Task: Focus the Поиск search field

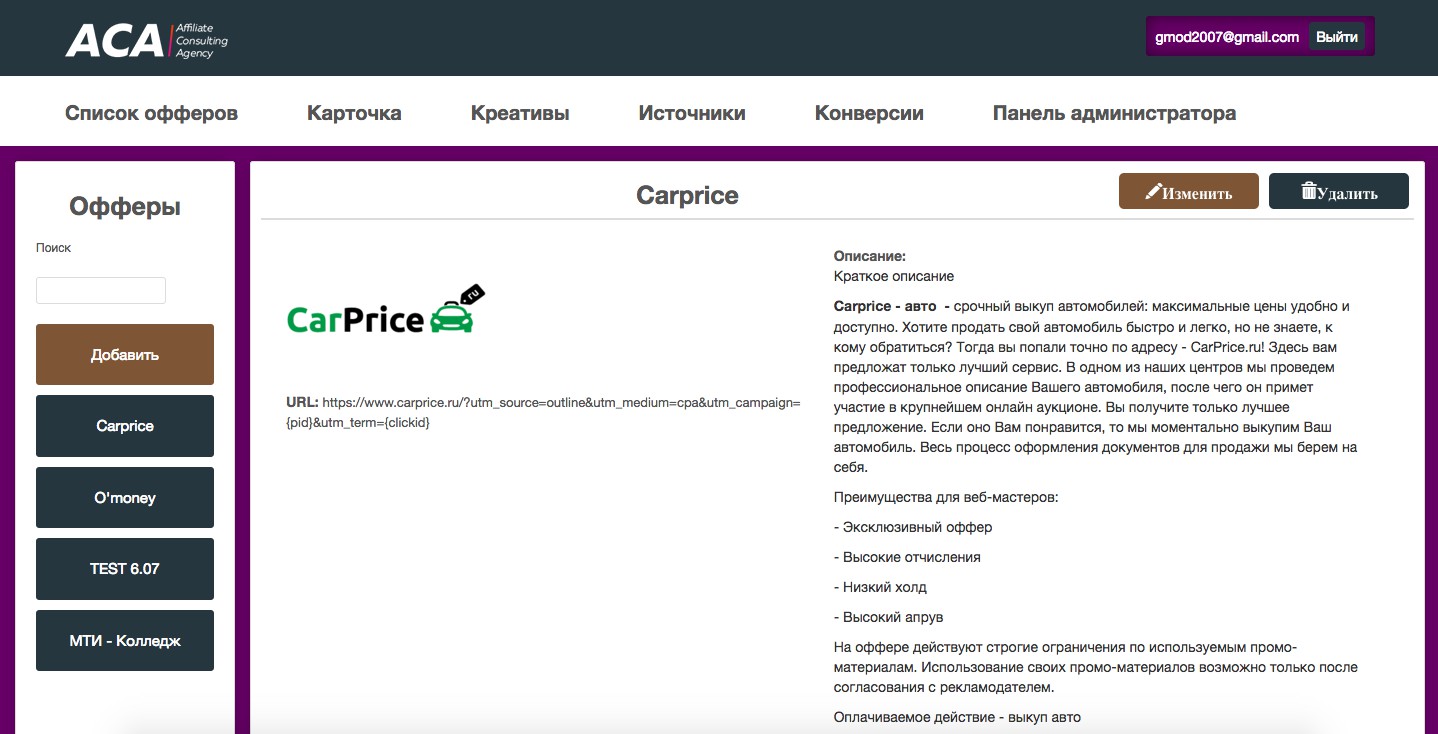Action: point(101,290)
